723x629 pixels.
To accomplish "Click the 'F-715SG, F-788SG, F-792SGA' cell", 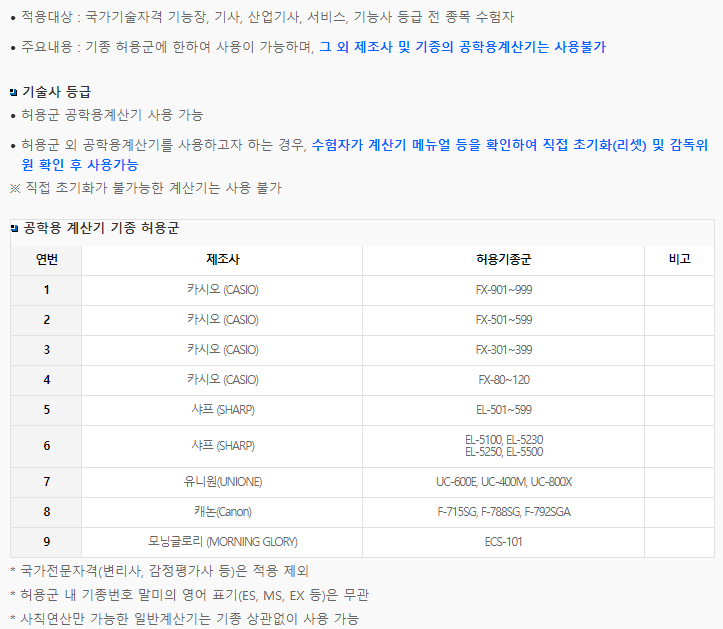I will click(x=504, y=512).
